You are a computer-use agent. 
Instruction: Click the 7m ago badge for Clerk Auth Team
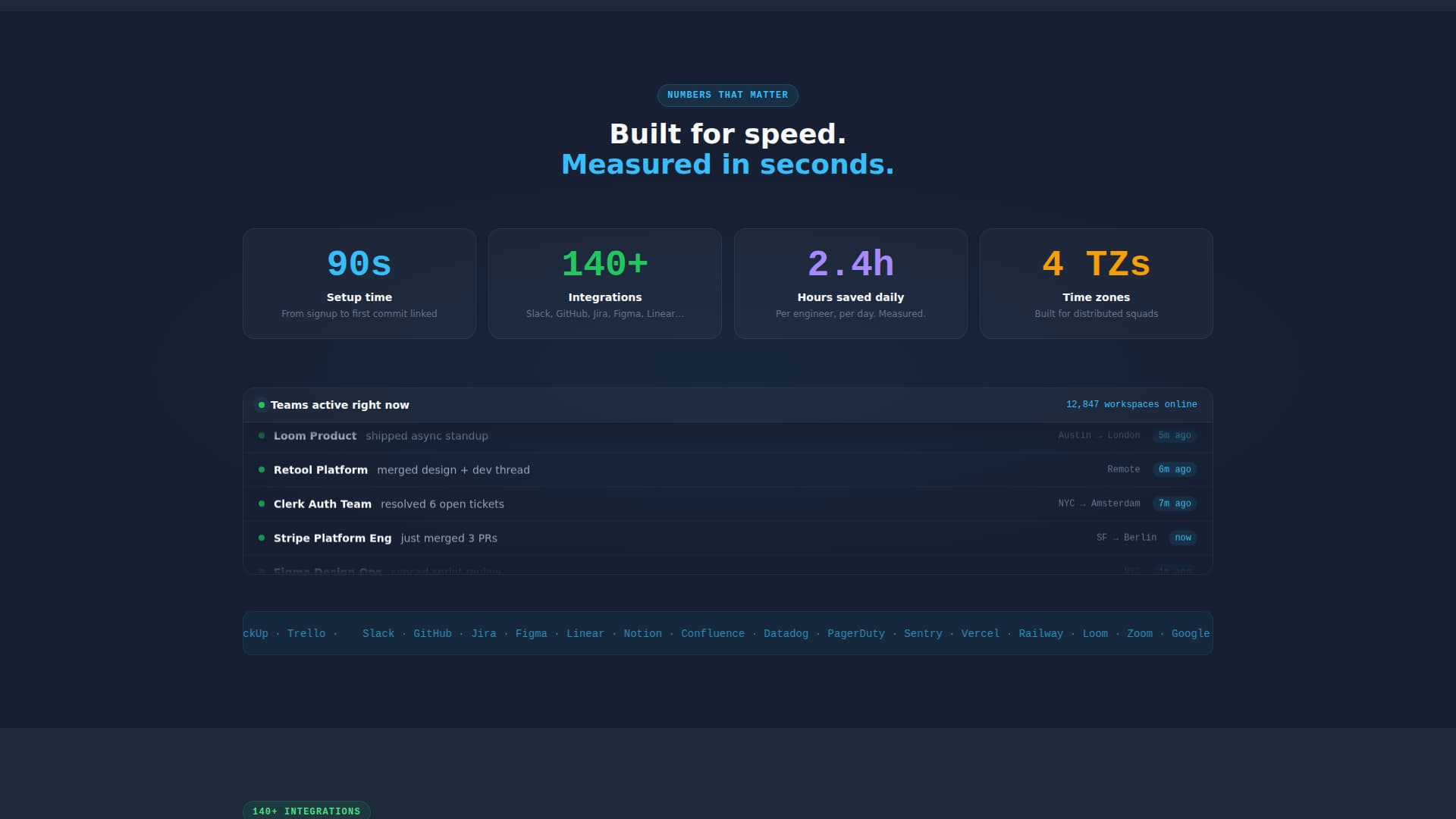(x=1175, y=504)
